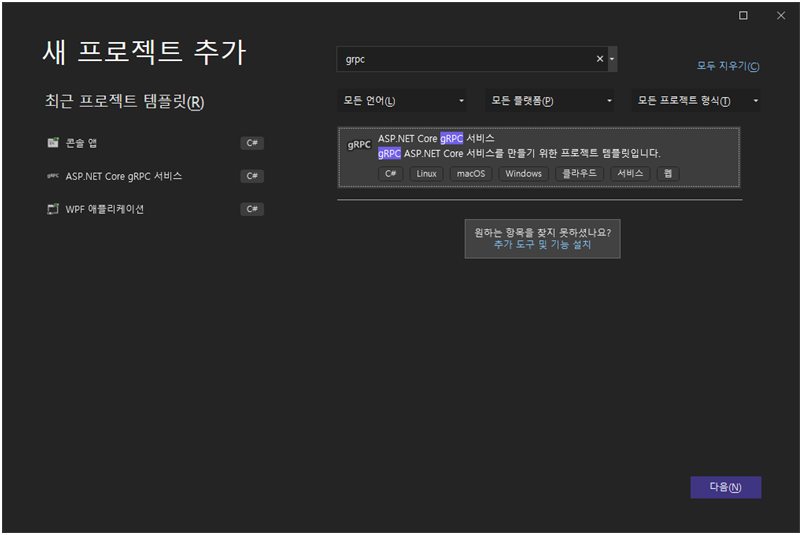
Task: Click the WPF application icon in recent templates
Action: click(53, 209)
